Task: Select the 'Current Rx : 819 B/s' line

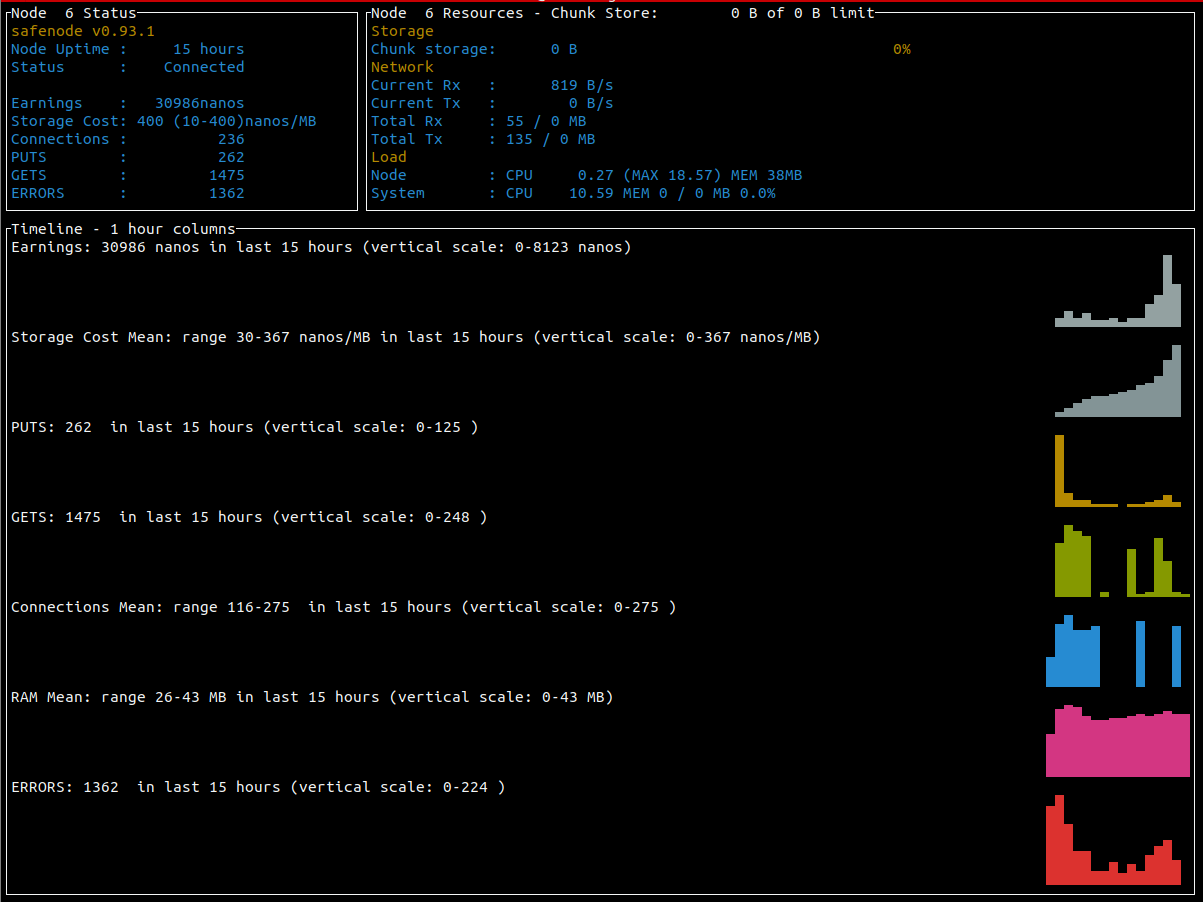Action: 492,85
